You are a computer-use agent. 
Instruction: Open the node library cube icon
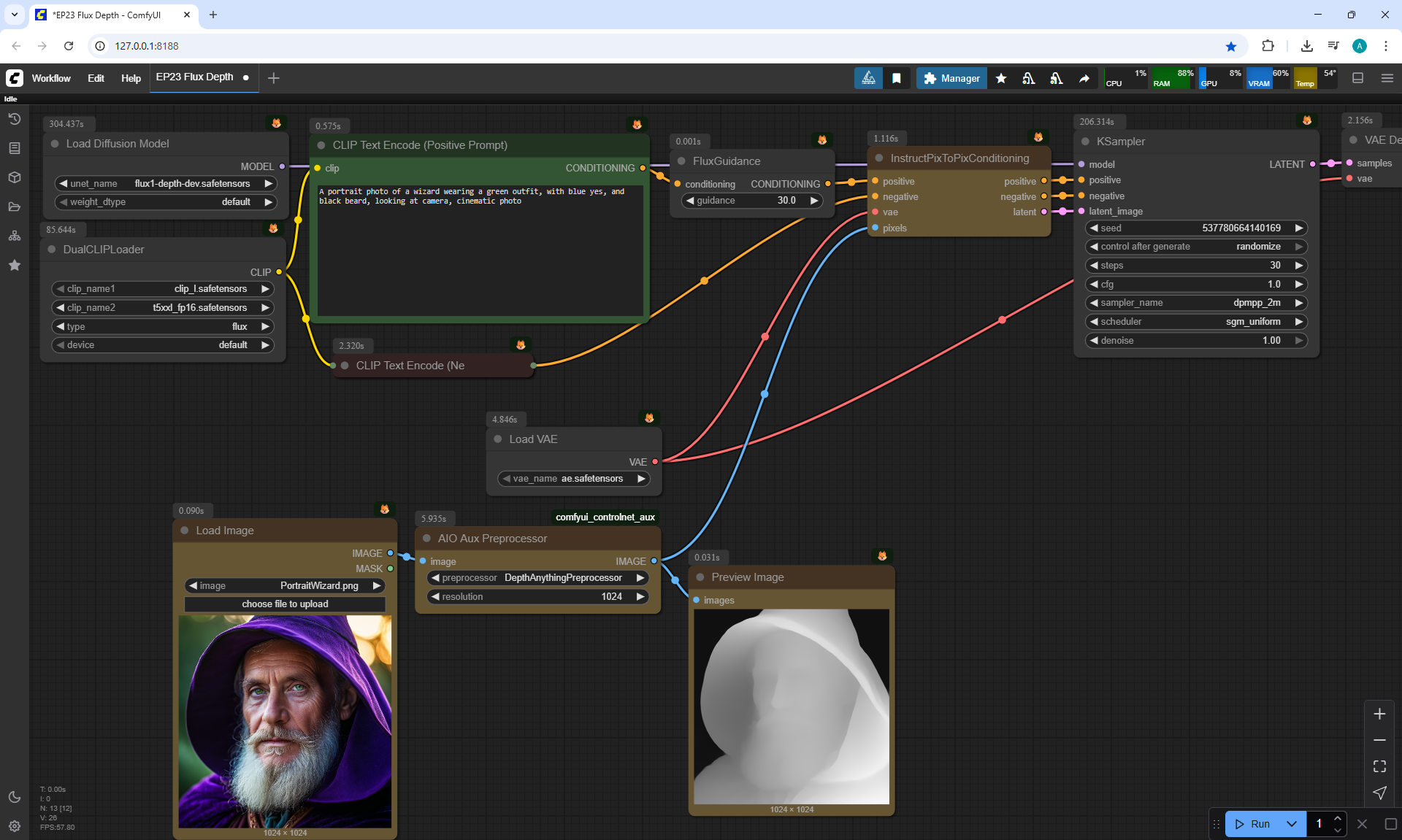click(15, 177)
